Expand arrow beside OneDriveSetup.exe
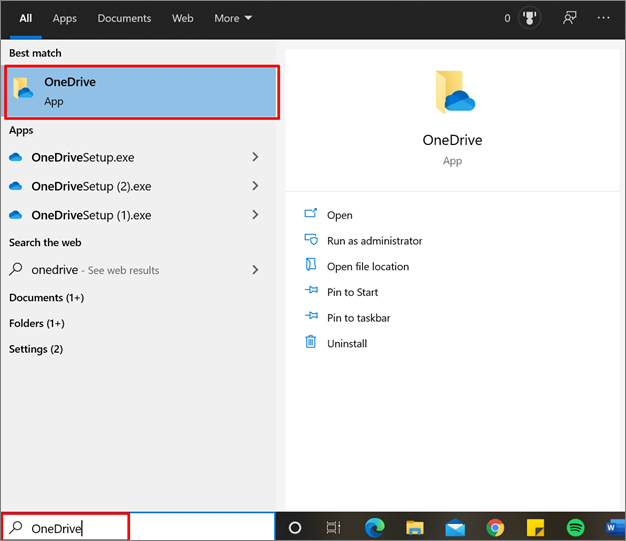This screenshot has height=541, width=626. pyautogui.click(x=256, y=157)
